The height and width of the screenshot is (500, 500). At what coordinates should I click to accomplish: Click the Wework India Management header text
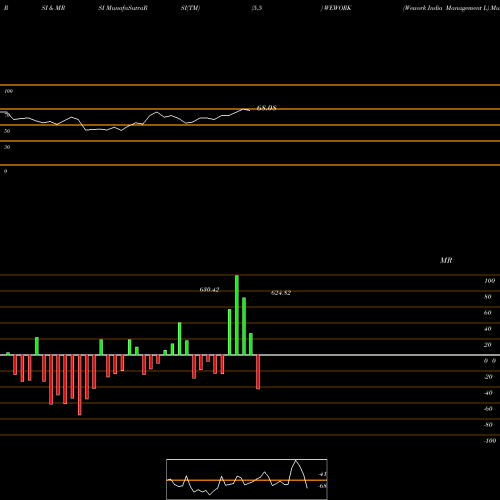(445, 8)
